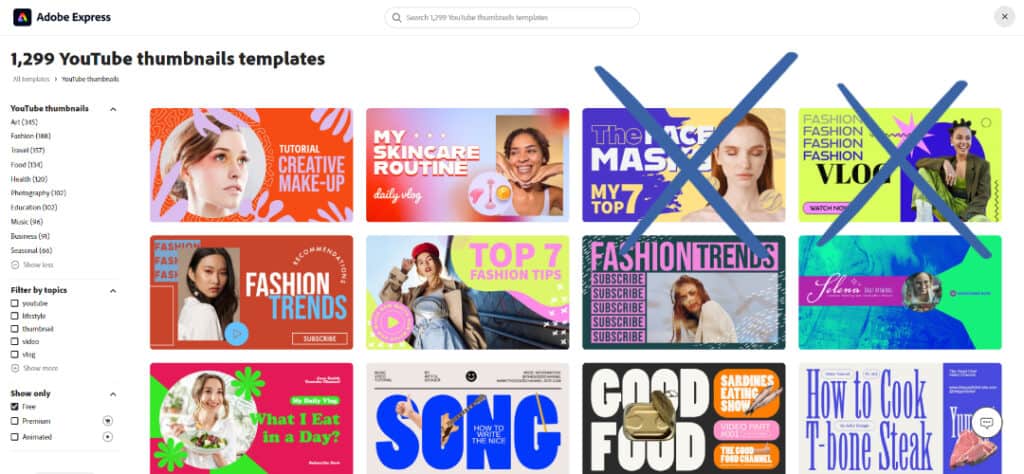
Task: Click the Adobe Express logo icon
Action: coord(22,18)
